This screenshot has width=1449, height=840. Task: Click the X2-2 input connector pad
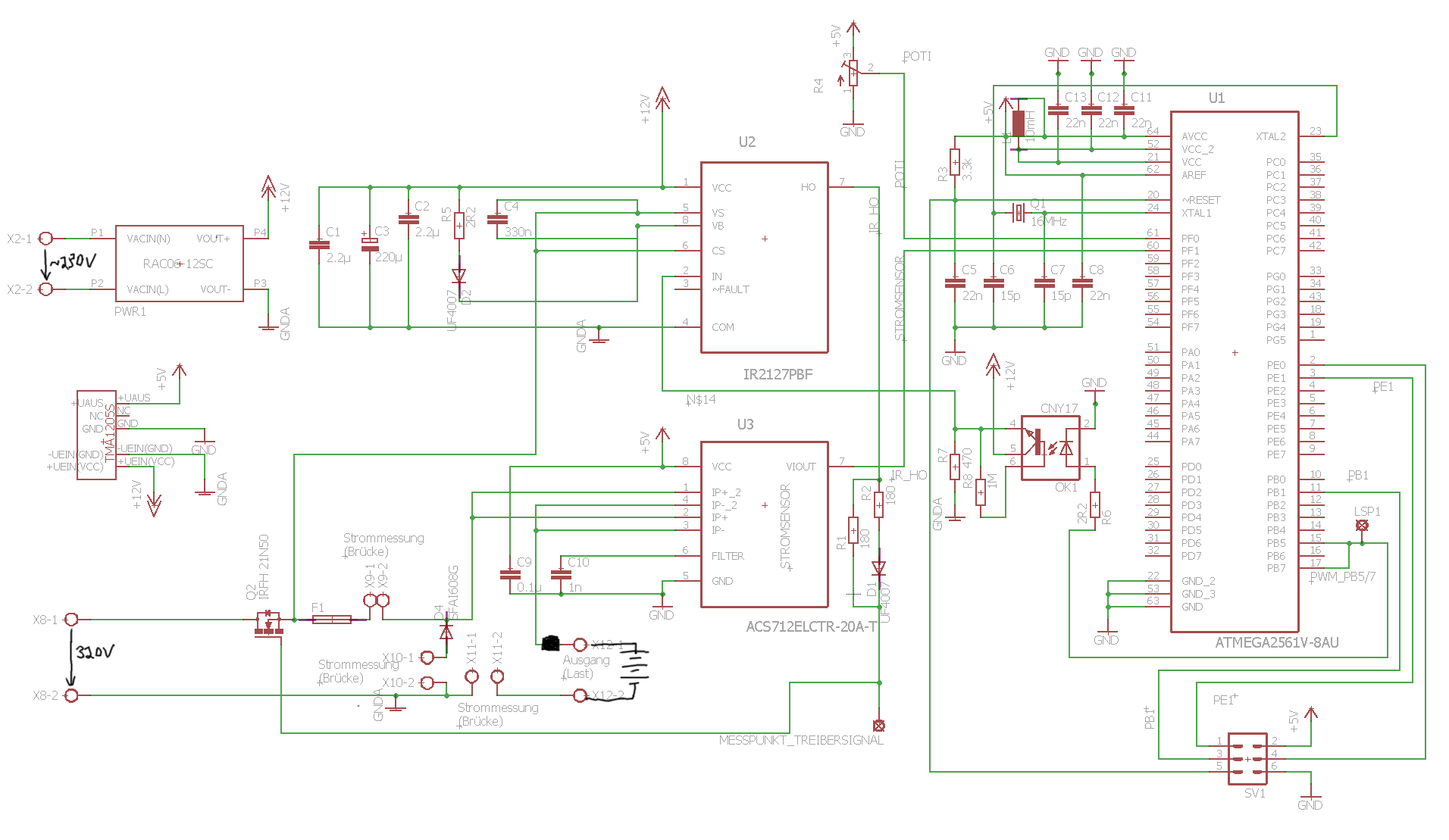(45, 289)
